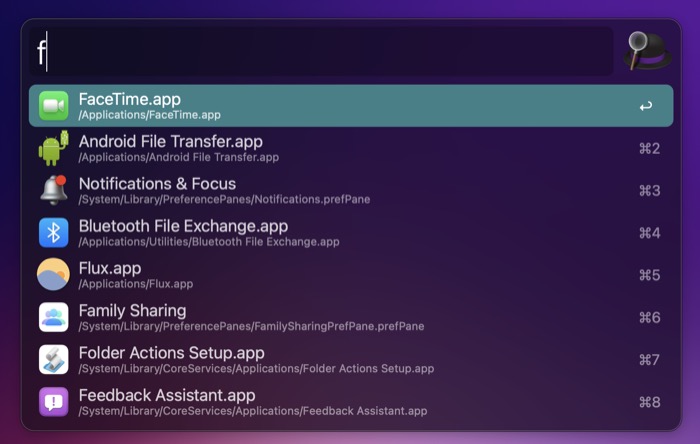Click the purple Feedback Assistant icon
Viewport: 700px width, 444px height.
click(x=54, y=401)
